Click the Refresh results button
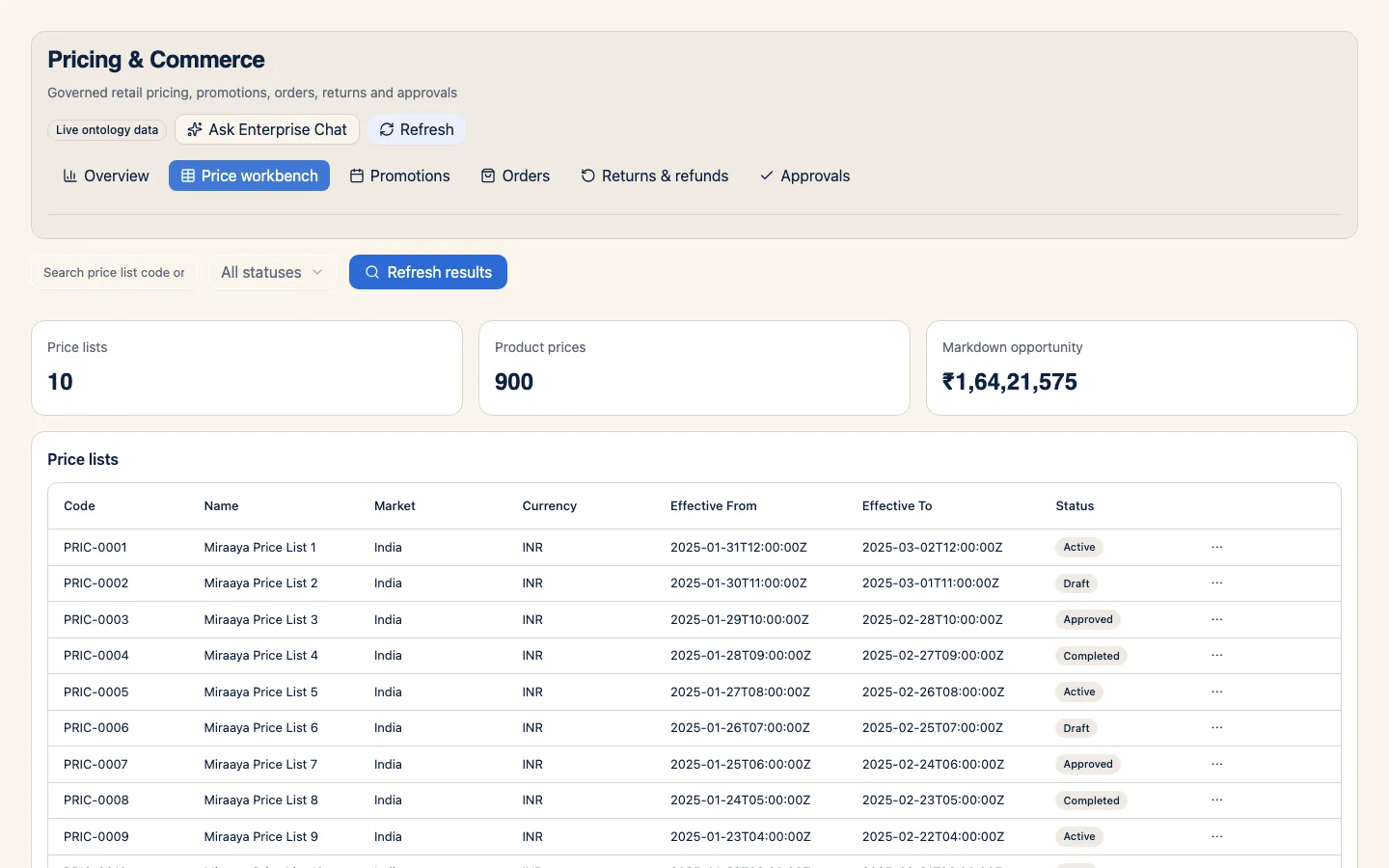 tap(428, 272)
